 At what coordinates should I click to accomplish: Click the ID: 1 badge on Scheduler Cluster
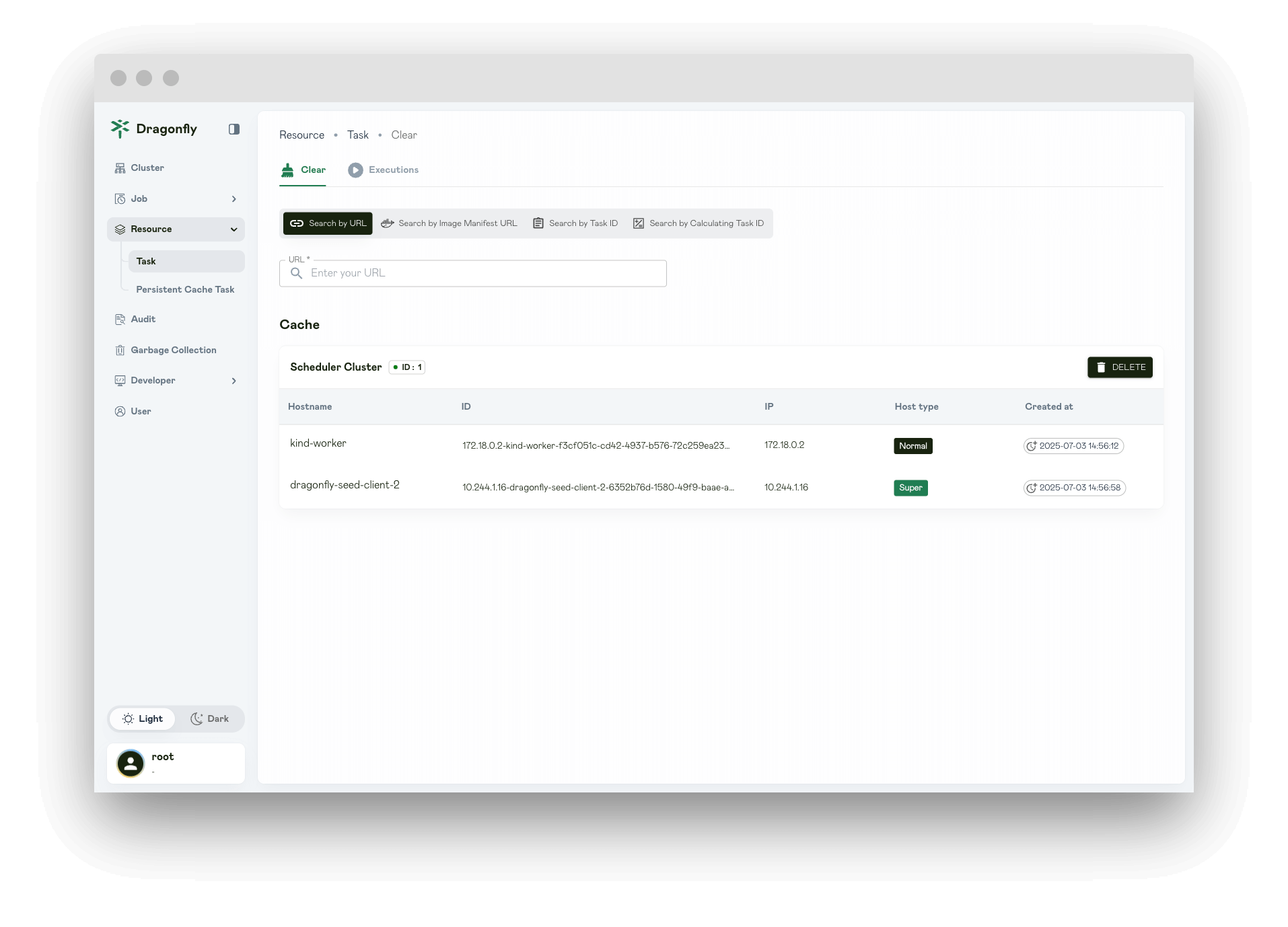(407, 367)
